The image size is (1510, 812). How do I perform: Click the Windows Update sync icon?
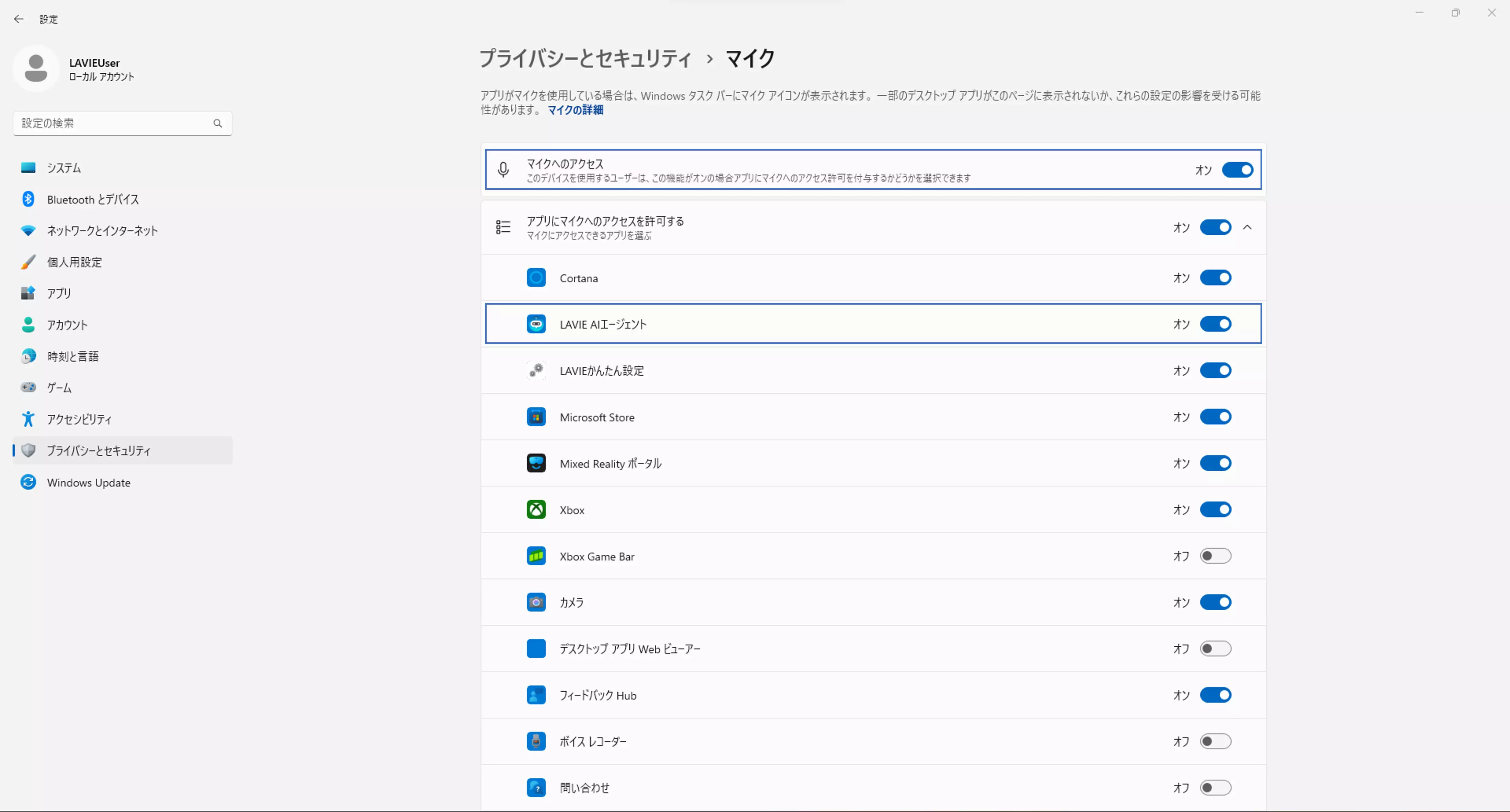tap(28, 482)
